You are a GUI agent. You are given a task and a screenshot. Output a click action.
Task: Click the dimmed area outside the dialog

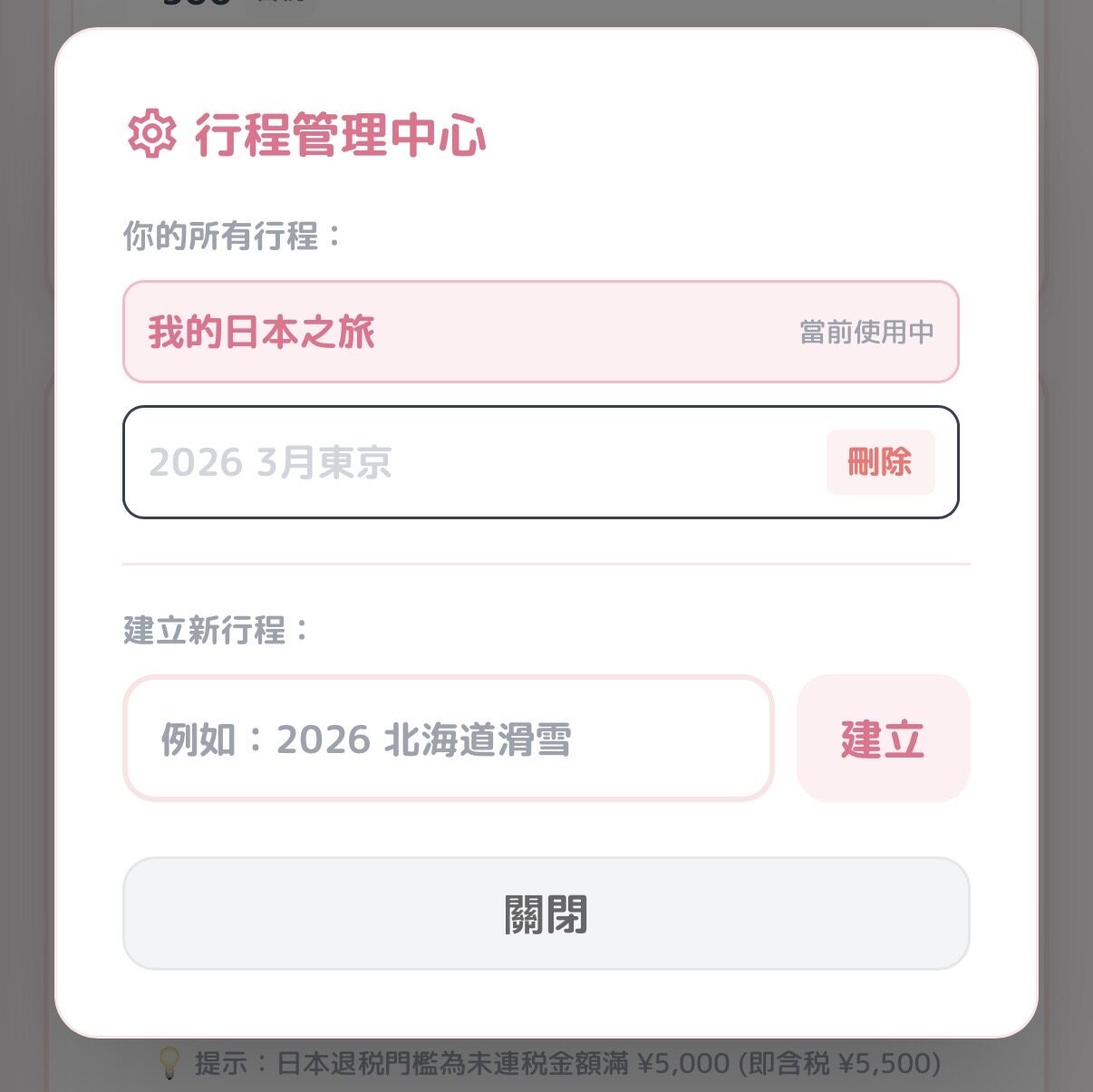(27, 544)
